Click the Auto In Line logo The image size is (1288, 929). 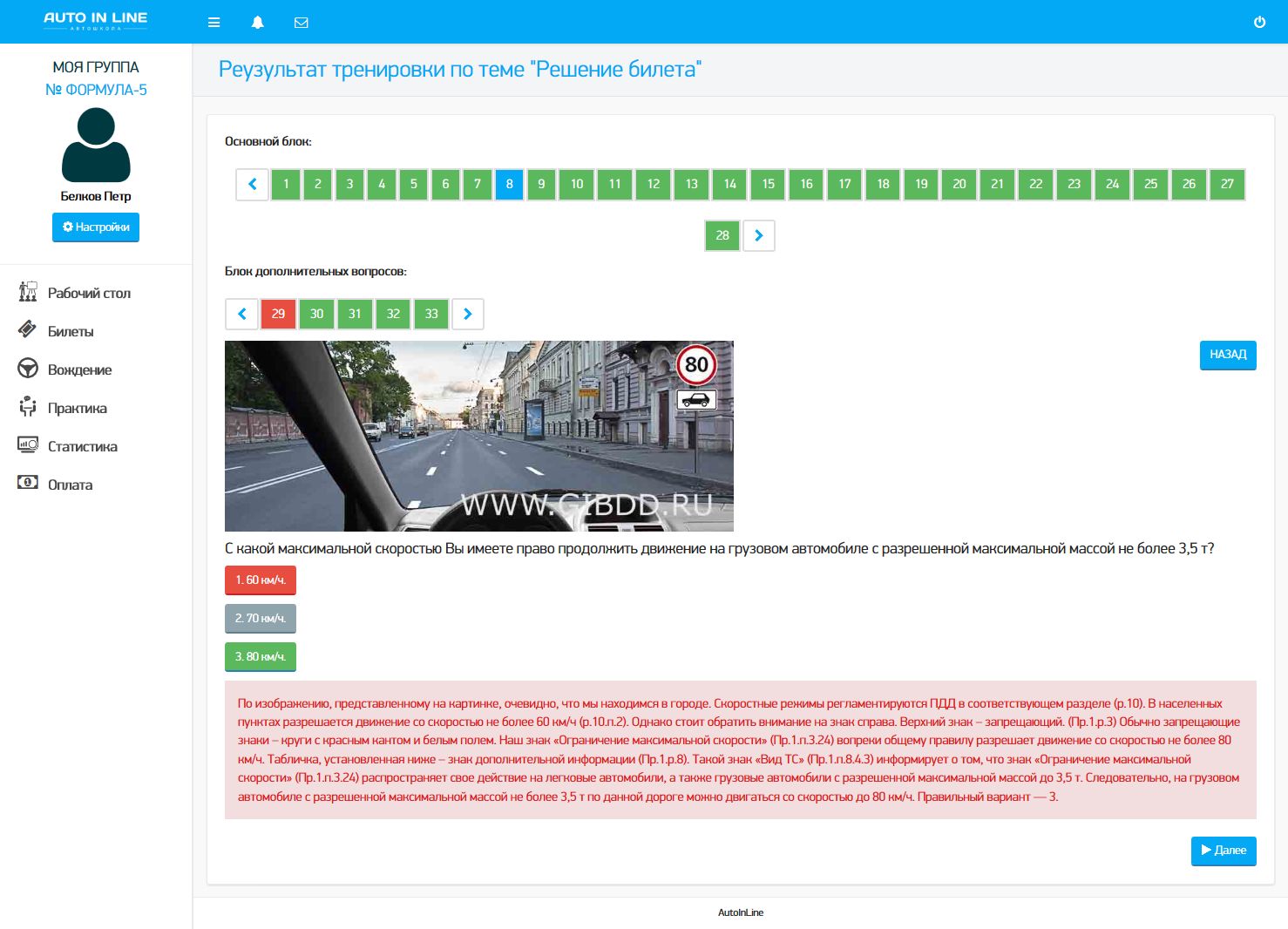click(96, 21)
